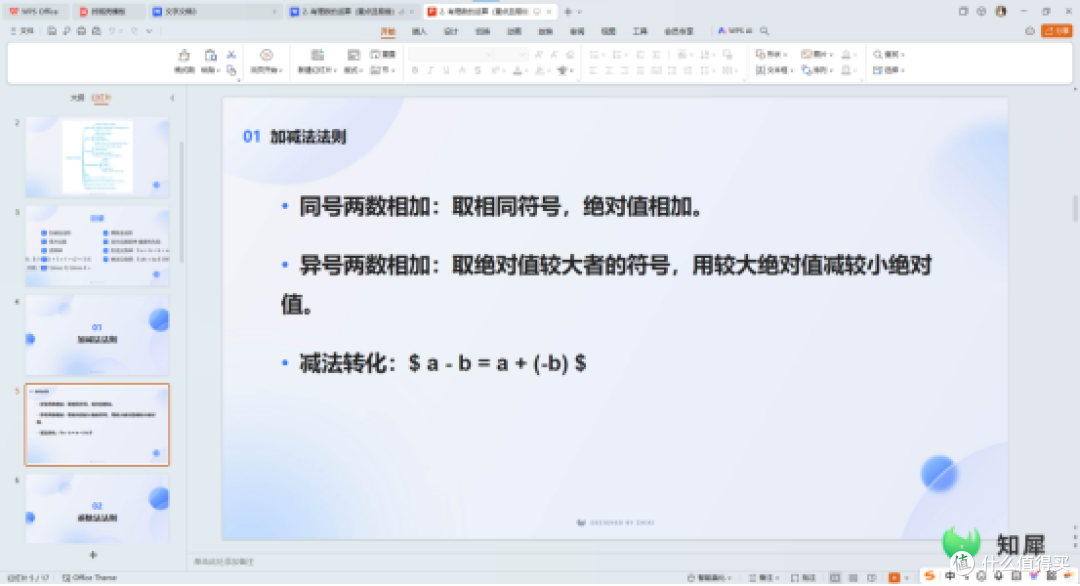Click the Format Painter brush icon
1080x586 pixels.
point(184,56)
